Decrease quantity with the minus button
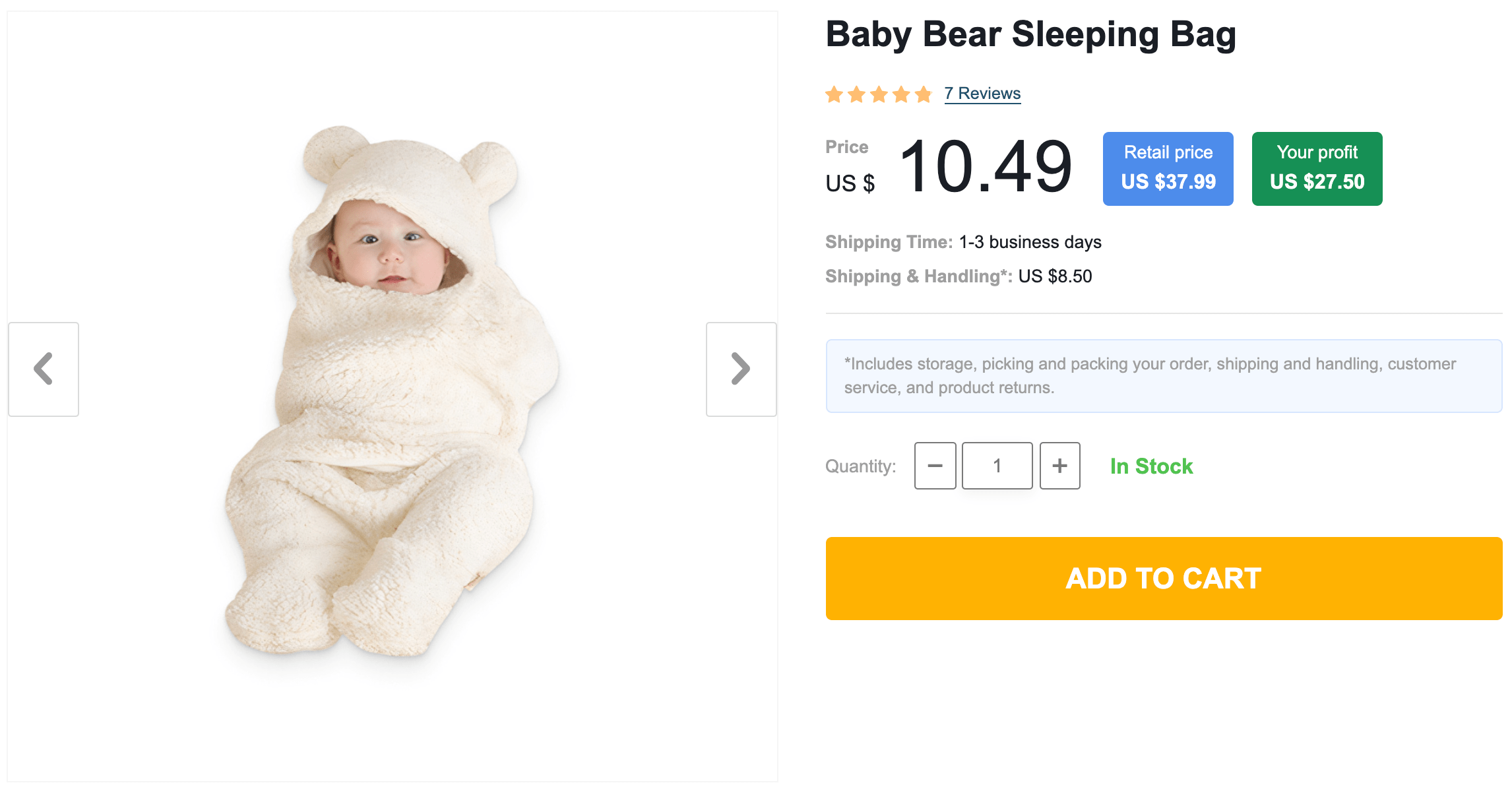Screen dimensions: 1512x789 935,466
